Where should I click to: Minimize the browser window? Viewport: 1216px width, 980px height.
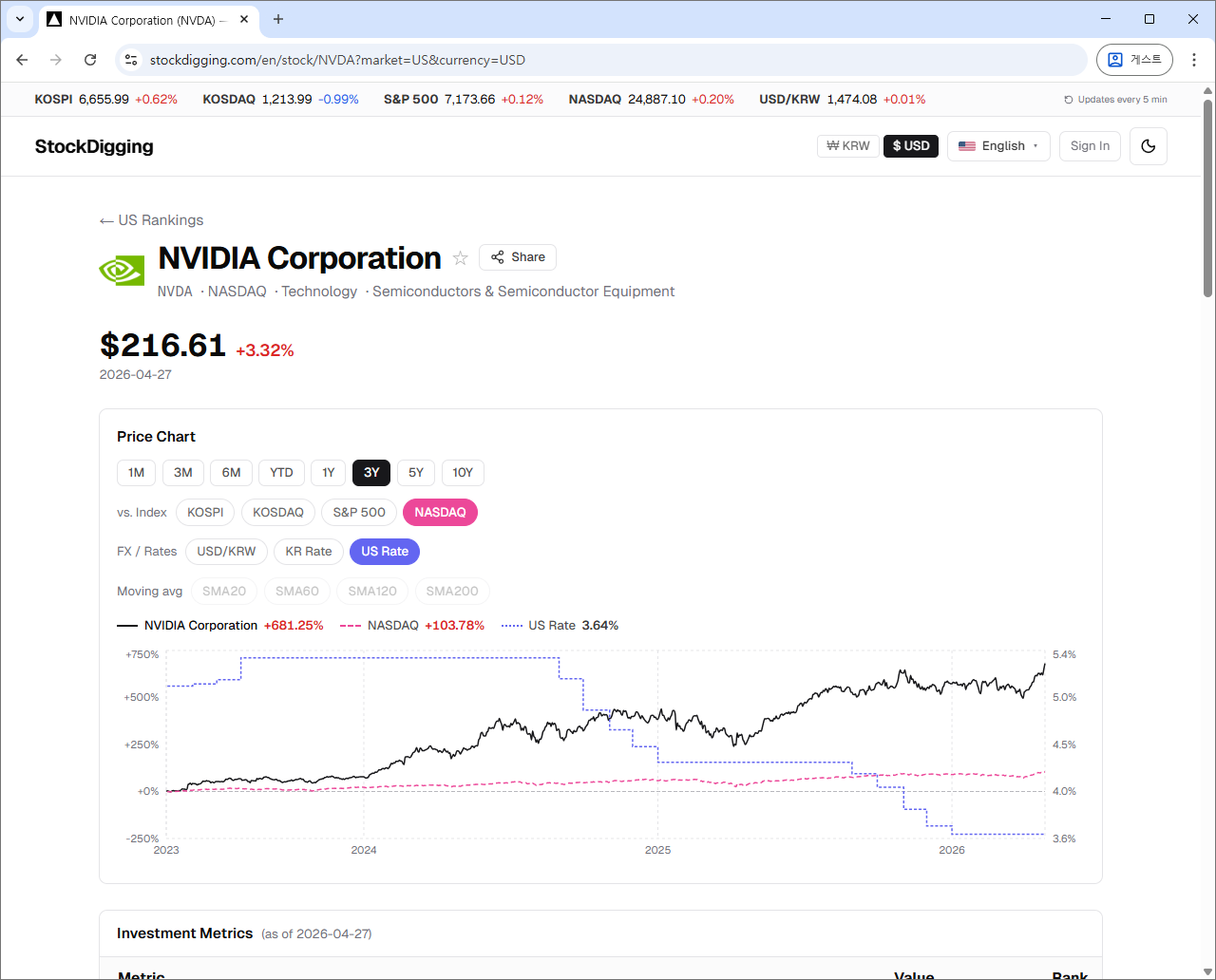point(1105,19)
